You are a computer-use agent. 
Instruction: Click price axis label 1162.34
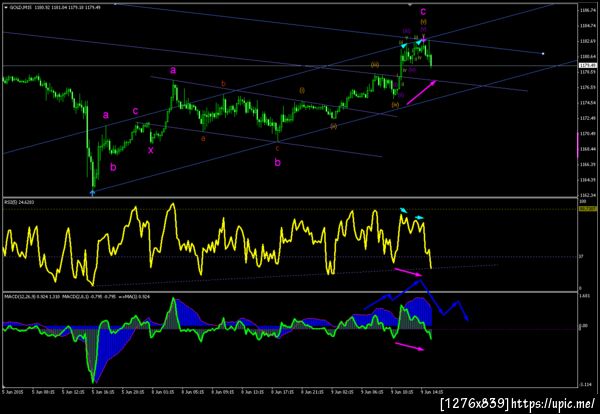pyautogui.click(x=587, y=195)
